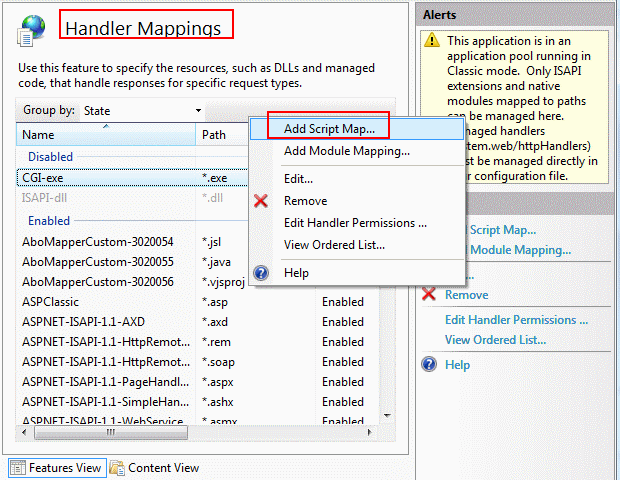Click the red X icon in Actions pane
This screenshot has width=620, height=480.
(x=429, y=295)
